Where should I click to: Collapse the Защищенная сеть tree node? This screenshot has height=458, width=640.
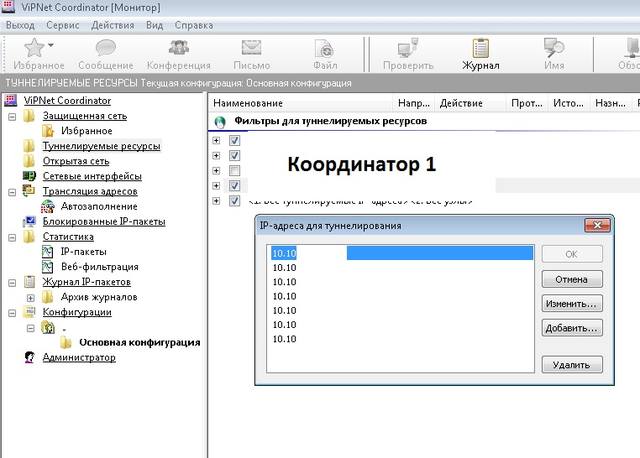pyautogui.click(x=12, y=116)
